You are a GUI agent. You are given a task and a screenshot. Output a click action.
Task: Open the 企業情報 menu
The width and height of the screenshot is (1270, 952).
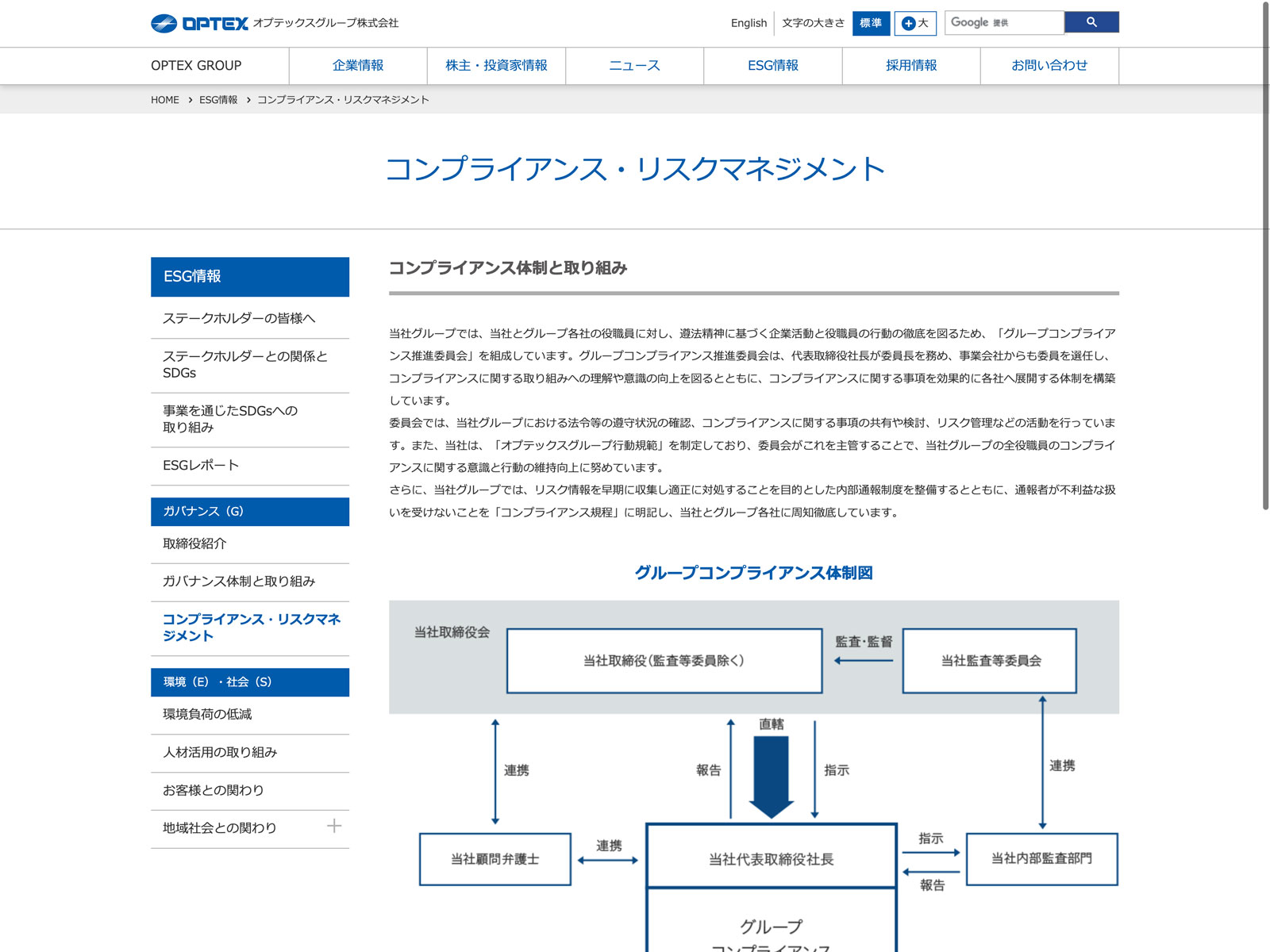(x=357, y=66)
